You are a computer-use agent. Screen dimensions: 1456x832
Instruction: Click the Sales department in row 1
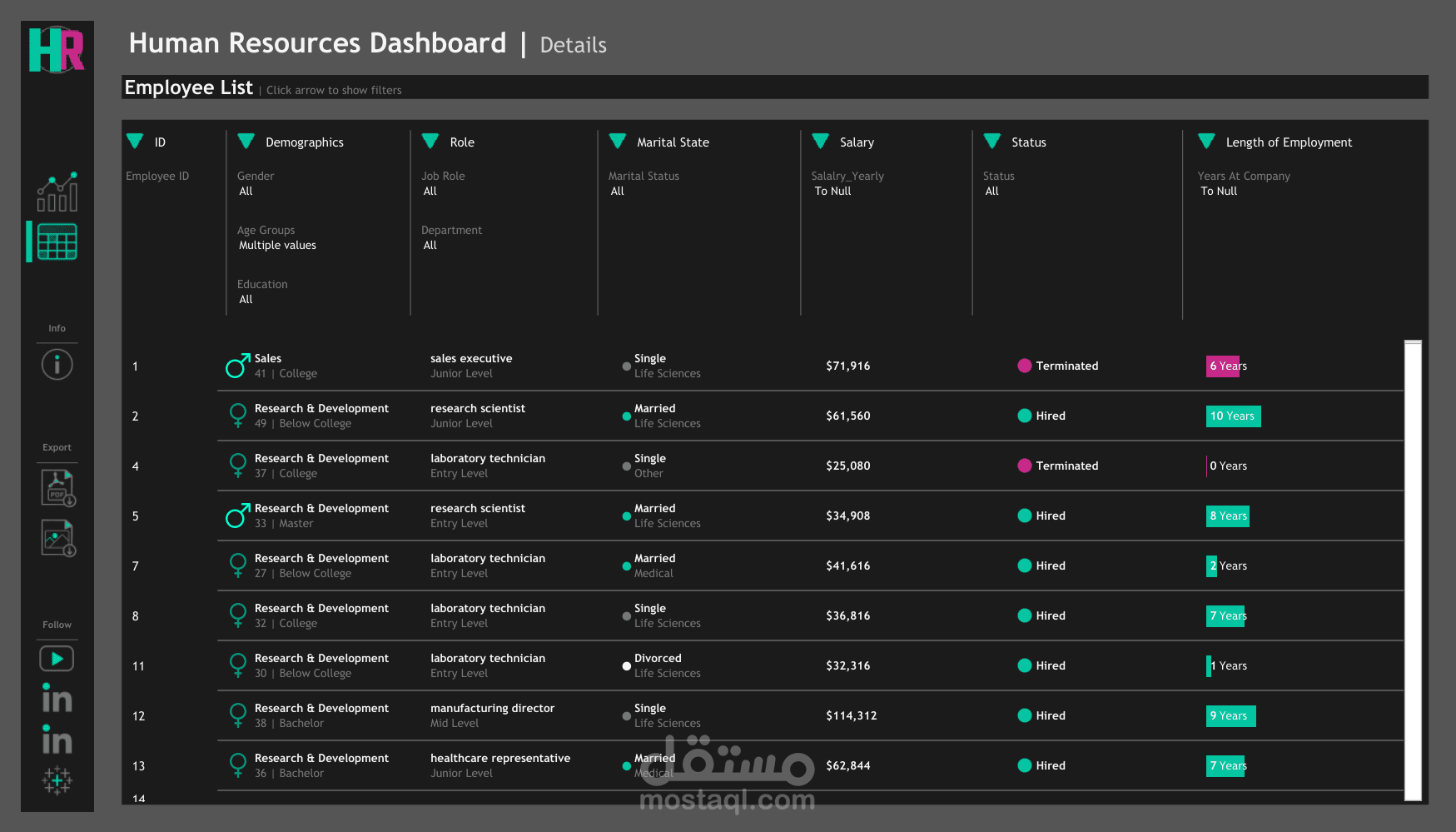point(268,359)
